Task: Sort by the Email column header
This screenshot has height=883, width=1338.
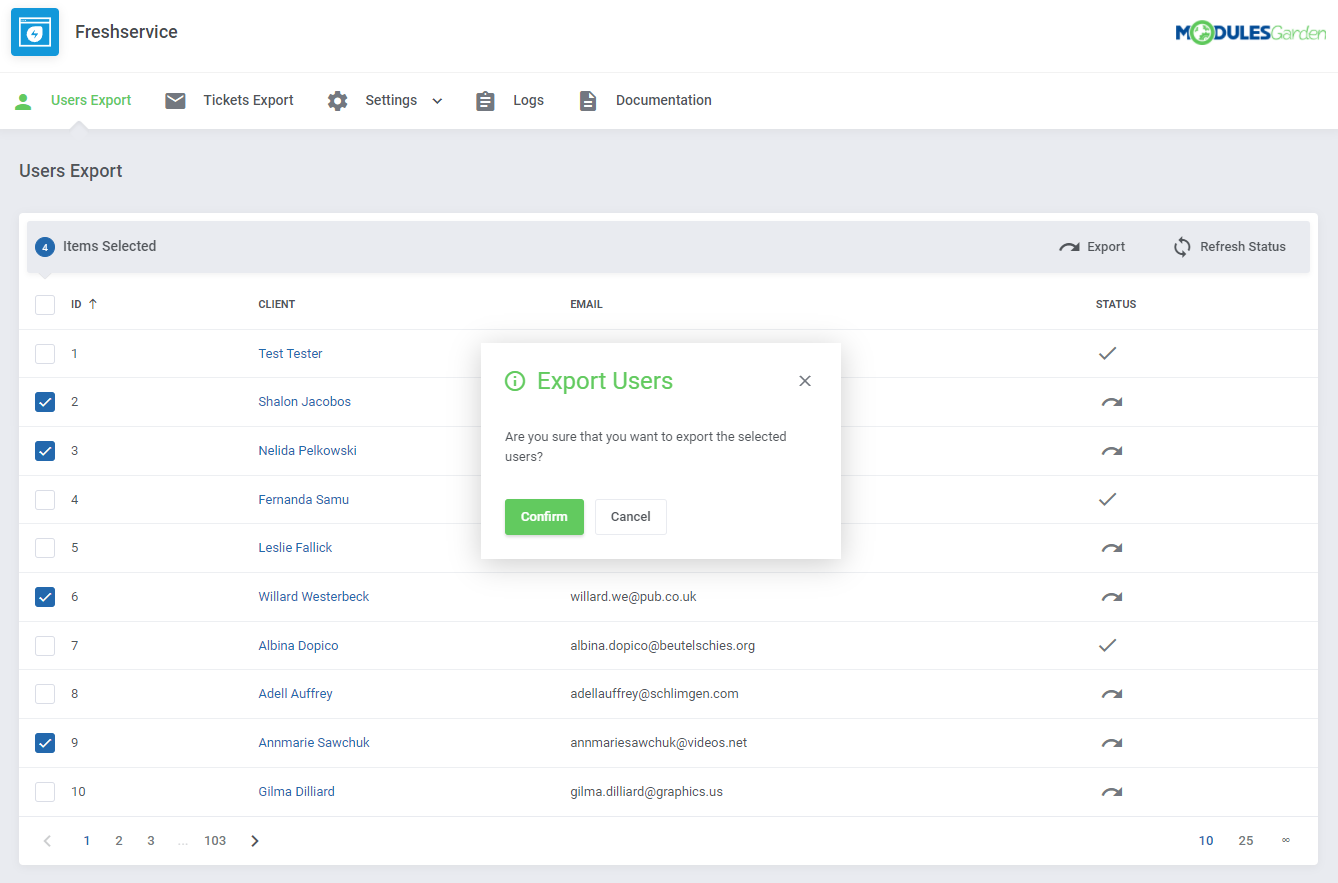Action: coord(586,304)
